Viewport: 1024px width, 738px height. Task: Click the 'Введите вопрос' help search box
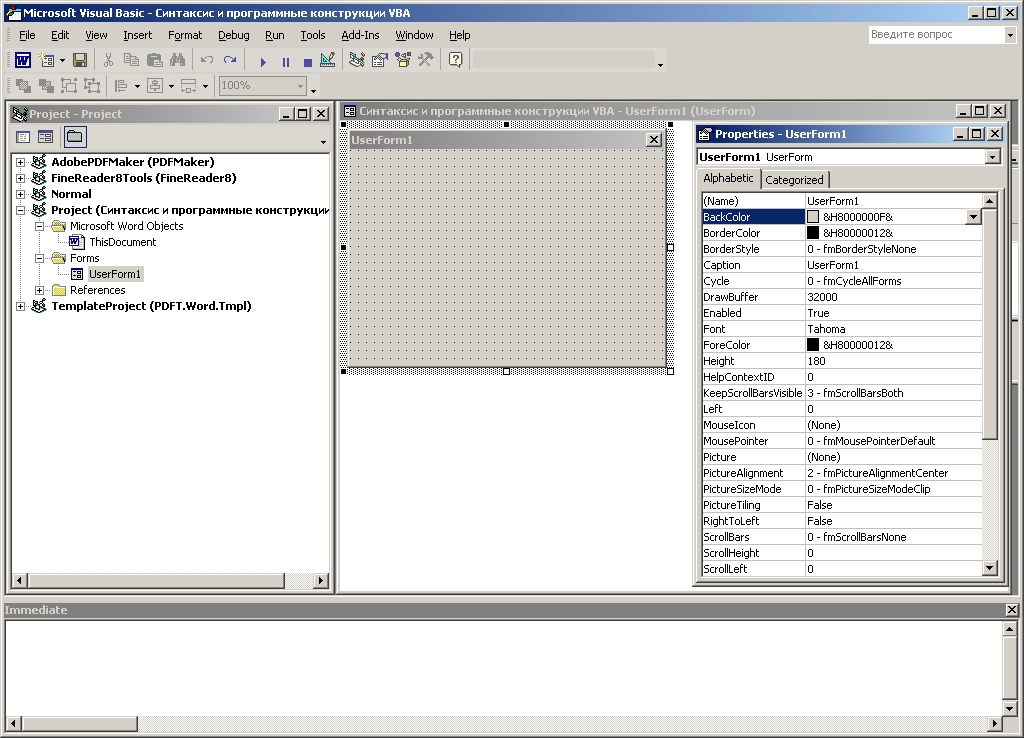(x=936, y=35)
